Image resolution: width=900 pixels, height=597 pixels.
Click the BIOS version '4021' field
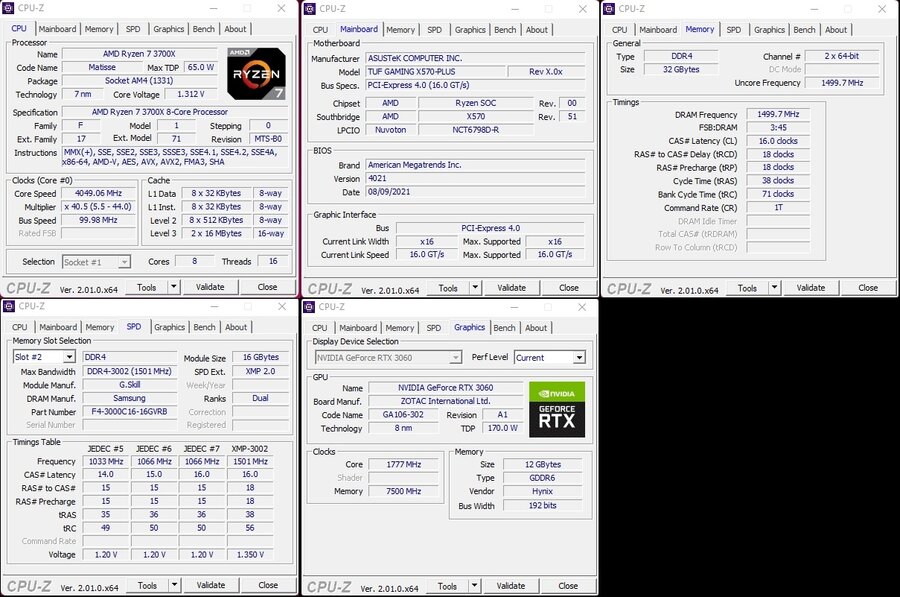(x=475, y=179)
